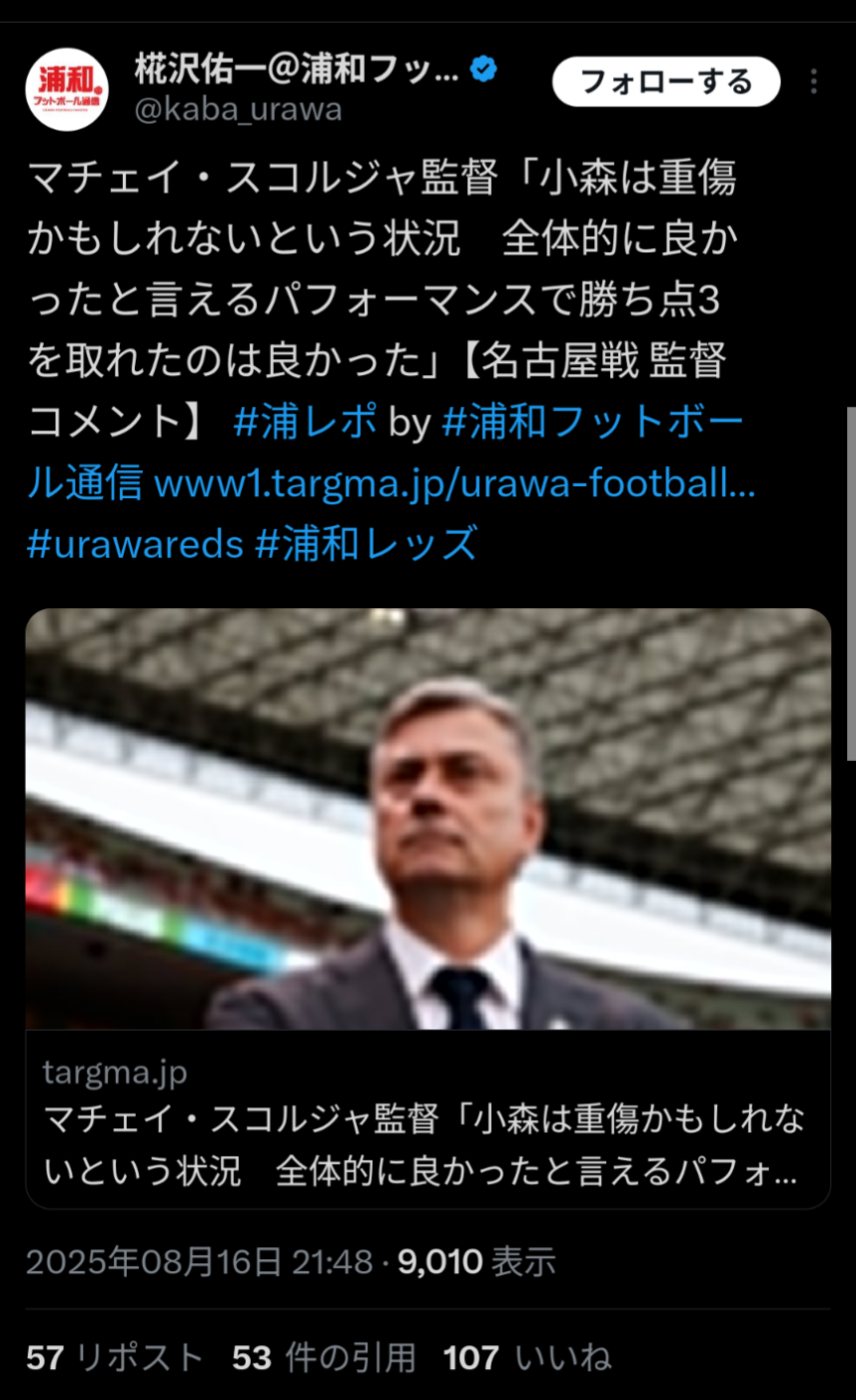Screen dimensions: 856x1400
Task: Click the vertical scrollbar on right edge
Action: pos(851,583)
